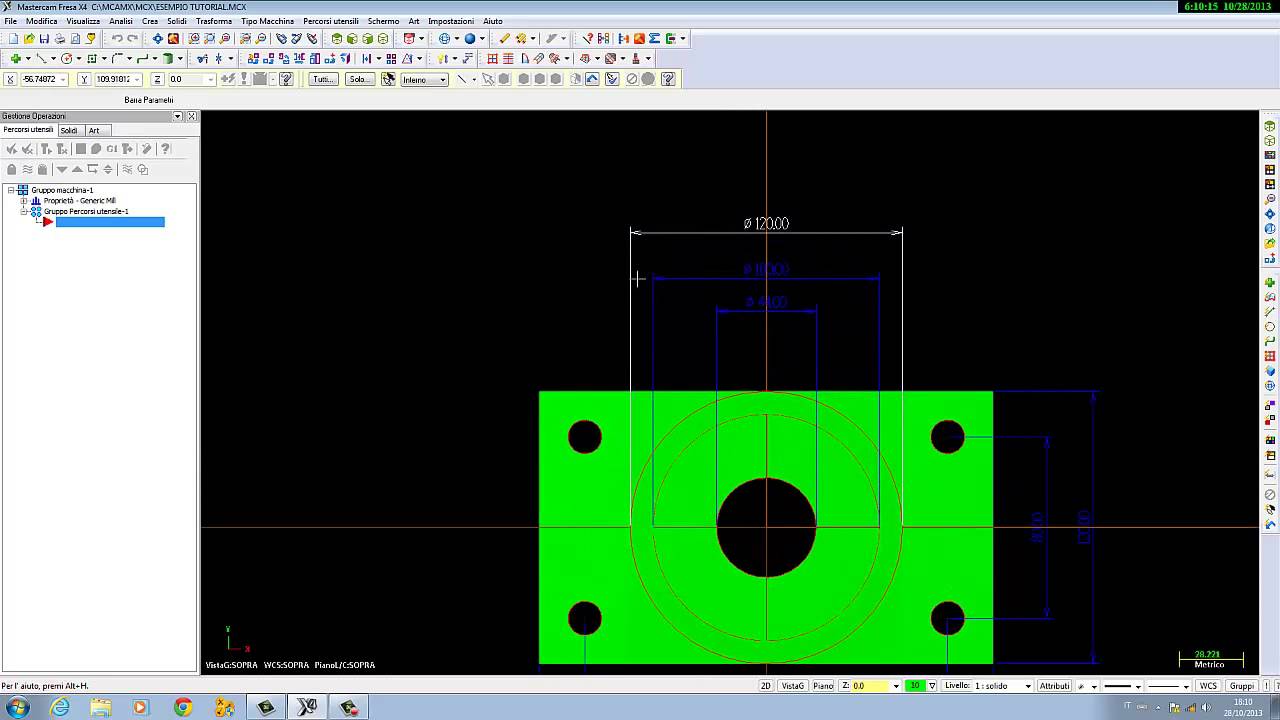Click the red arrow insert marker in tree
1280x720 pixels.
click(47, 222)
